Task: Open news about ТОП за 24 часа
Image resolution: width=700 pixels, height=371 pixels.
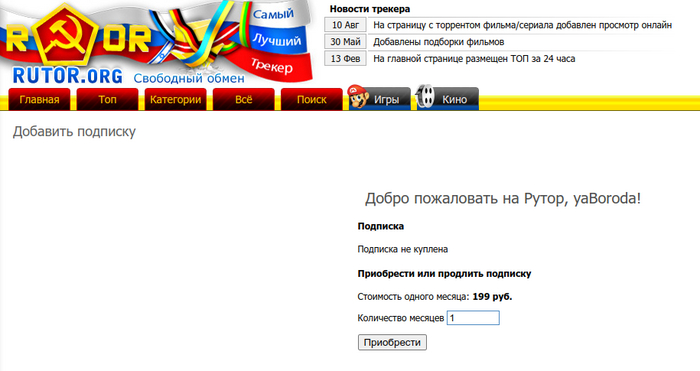Action: tap(474, 58)
